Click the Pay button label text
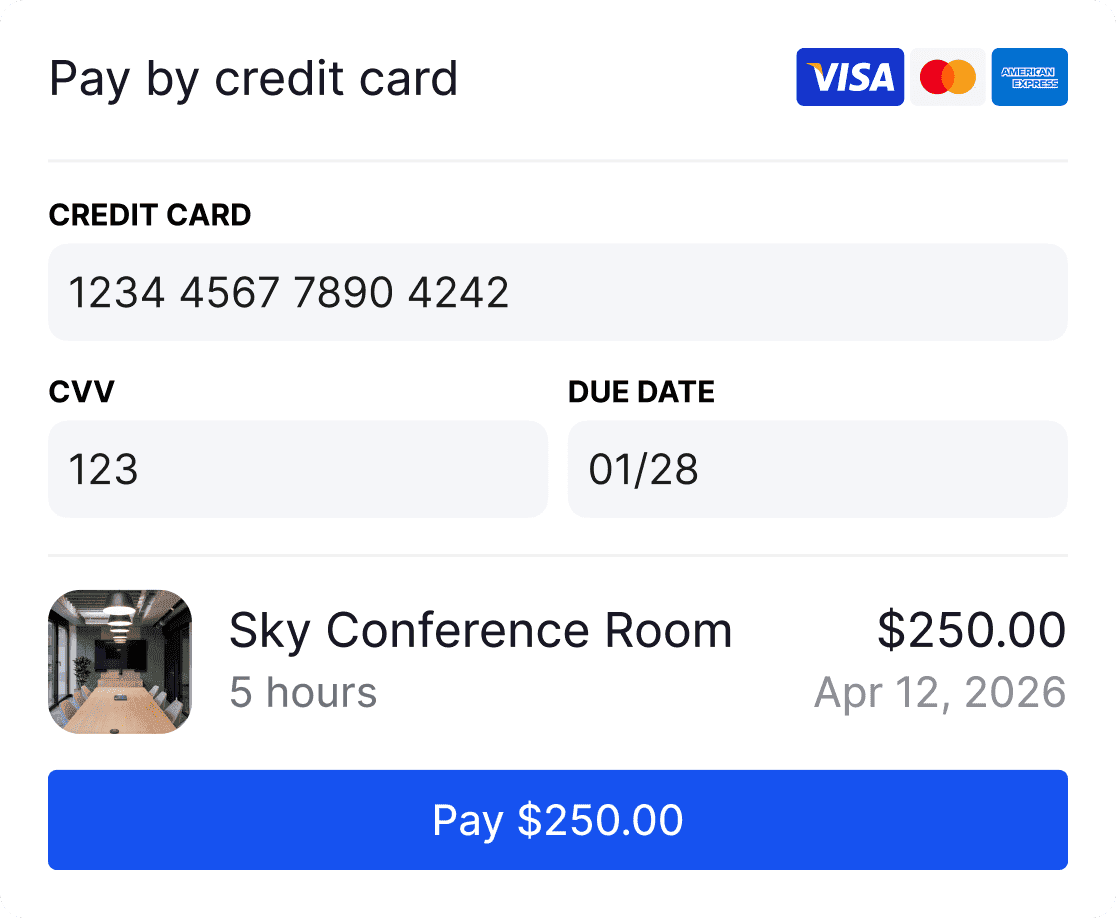Screen dimensions: 1116x918 [558, 820]
